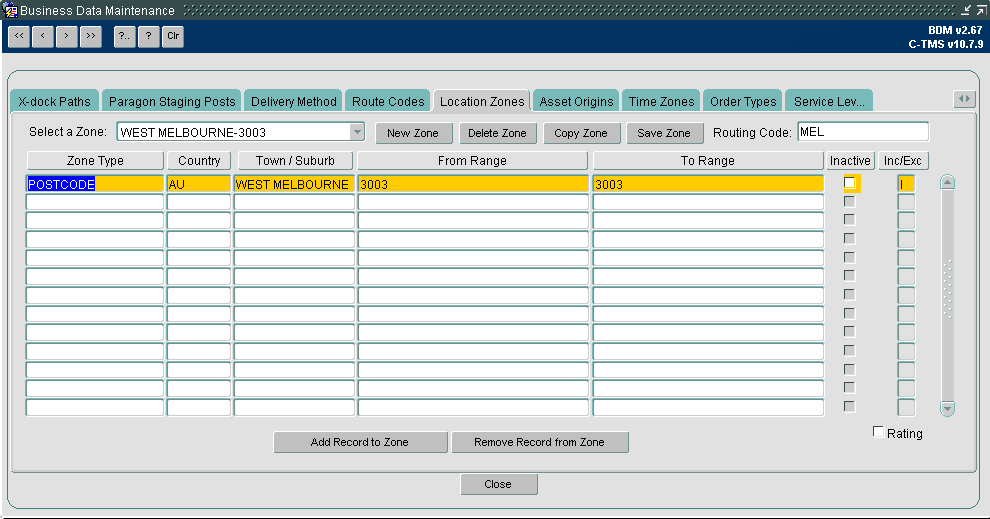
Task: Jump to last record with >> button
Action: point(90,36)
